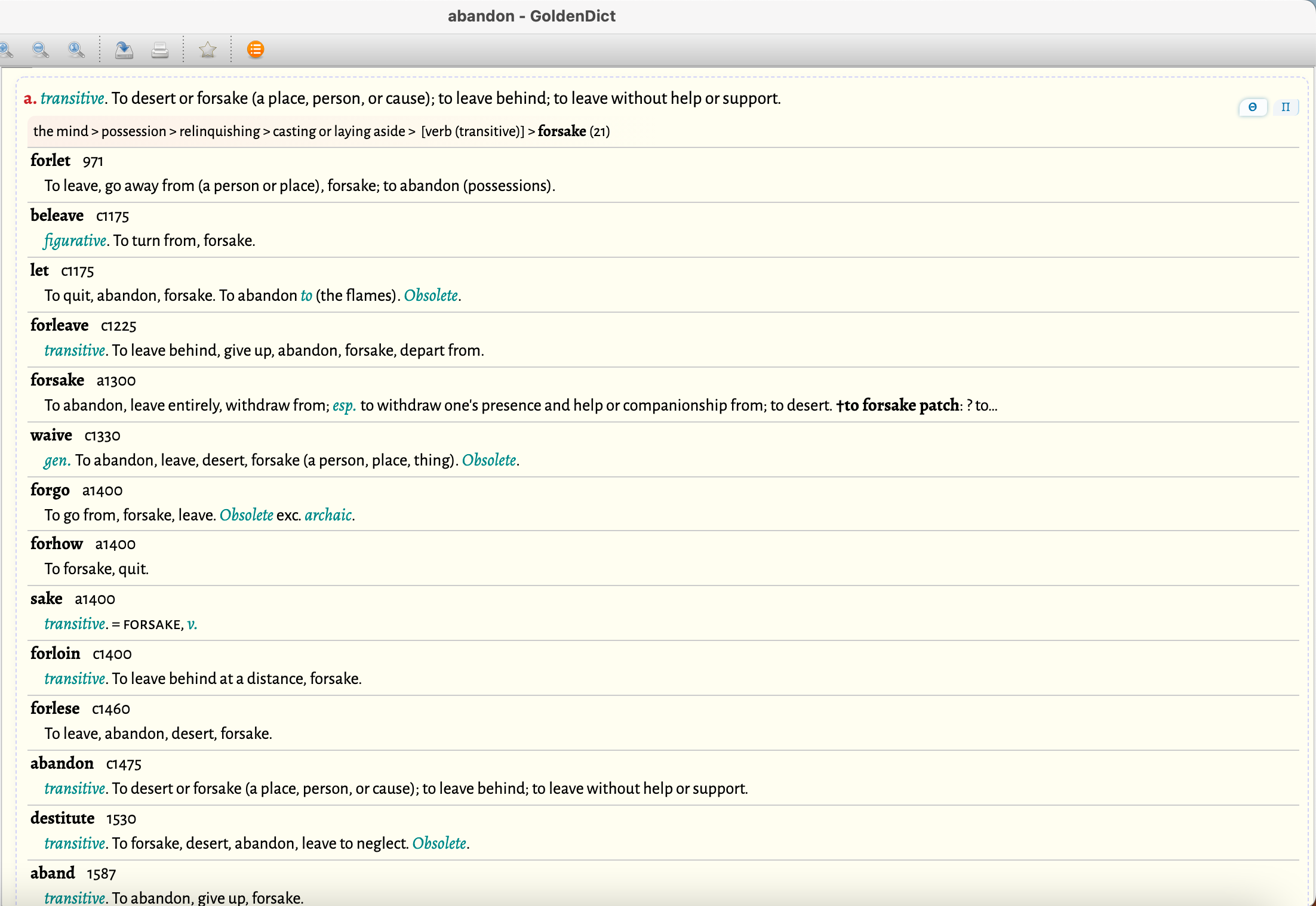Open the 'destitute' headword entry
Viewport: 1316px width, 906px height.
(63, 818)
